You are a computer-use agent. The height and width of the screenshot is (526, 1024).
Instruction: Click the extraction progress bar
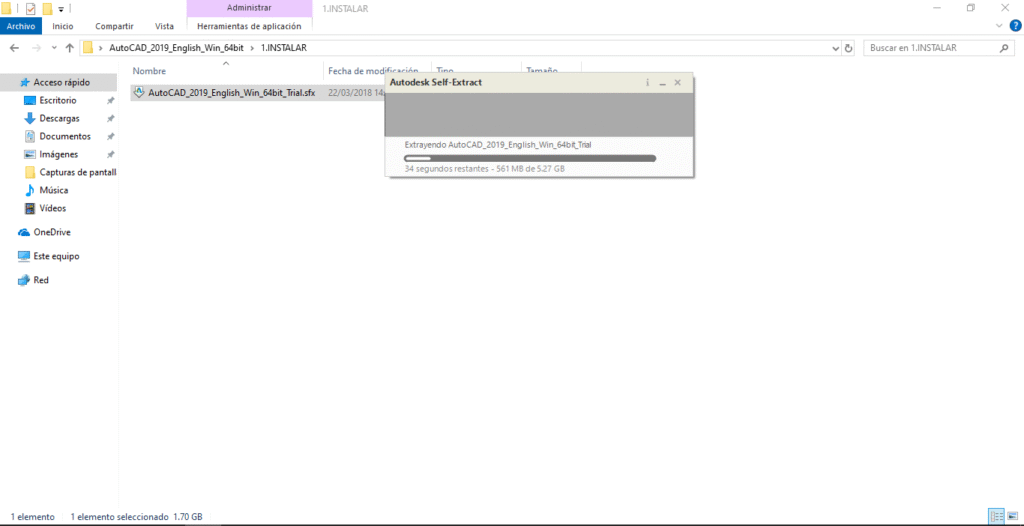point(530,158)
